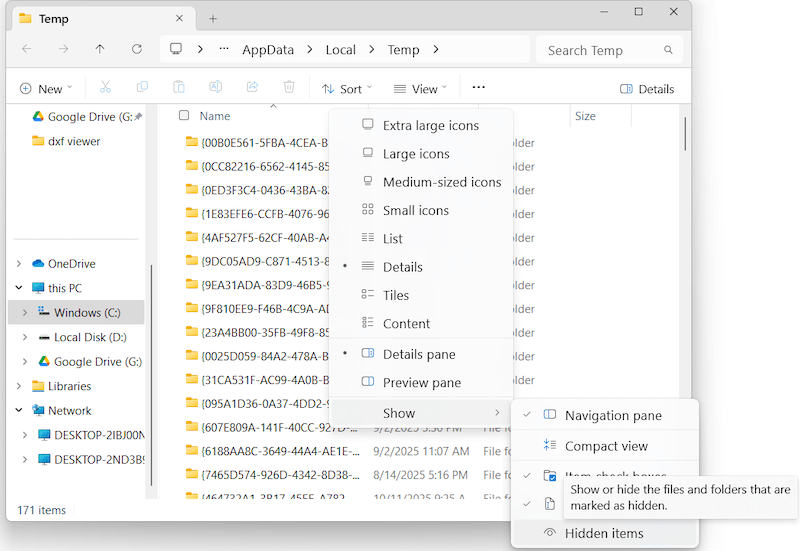The image size is (800, 551).
Task: Click the Rename icon in toolbar
Action: tap(215, 88)
